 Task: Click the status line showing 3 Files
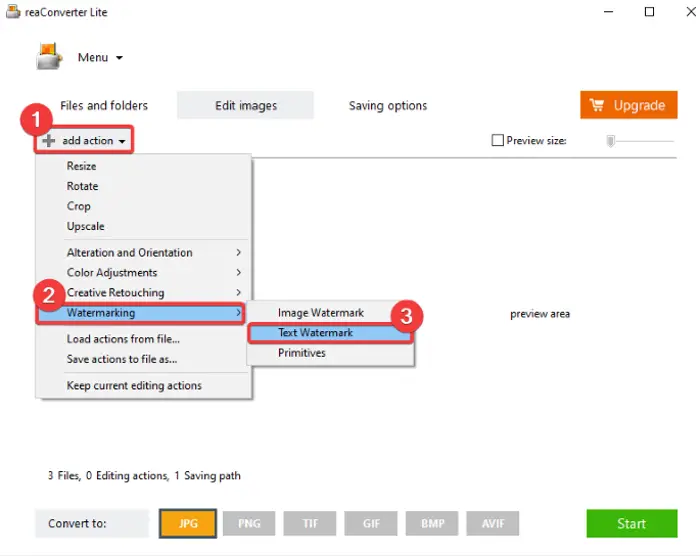pyautogui.click(x=144, y=476)
